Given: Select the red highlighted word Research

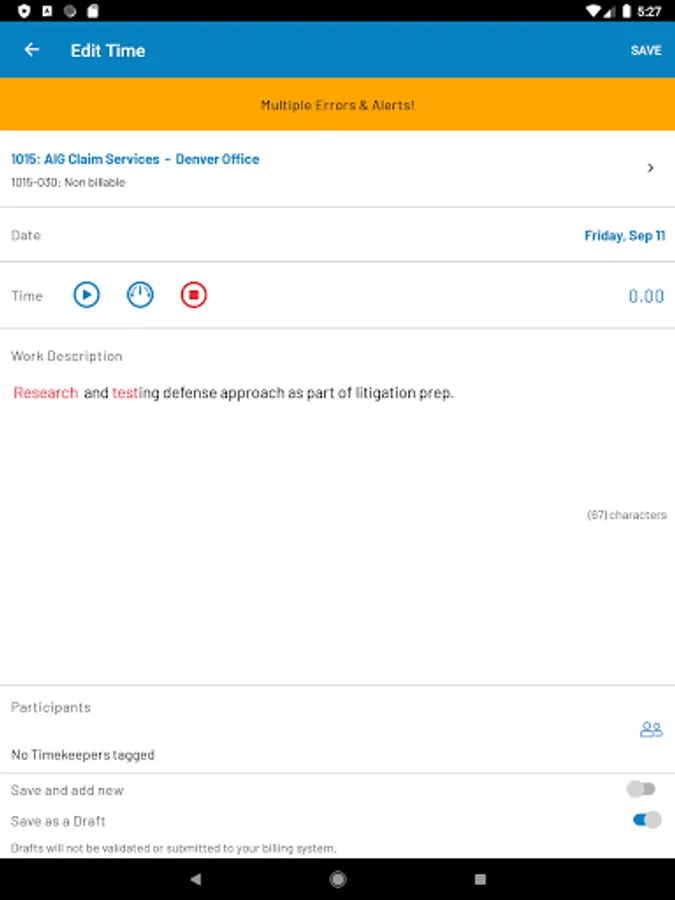Looking at the screenshot, I should pyautogui.click(x=45, y=393).
